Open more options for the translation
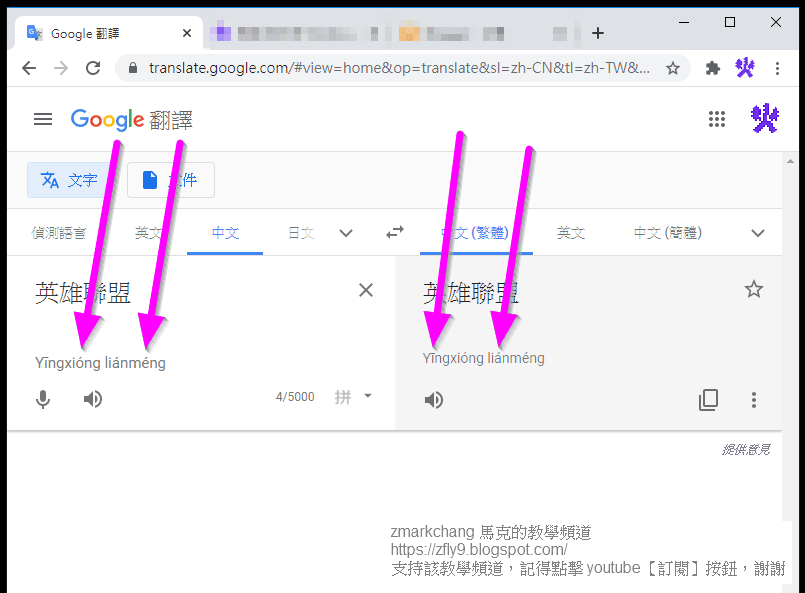 (x=754, y=400)
